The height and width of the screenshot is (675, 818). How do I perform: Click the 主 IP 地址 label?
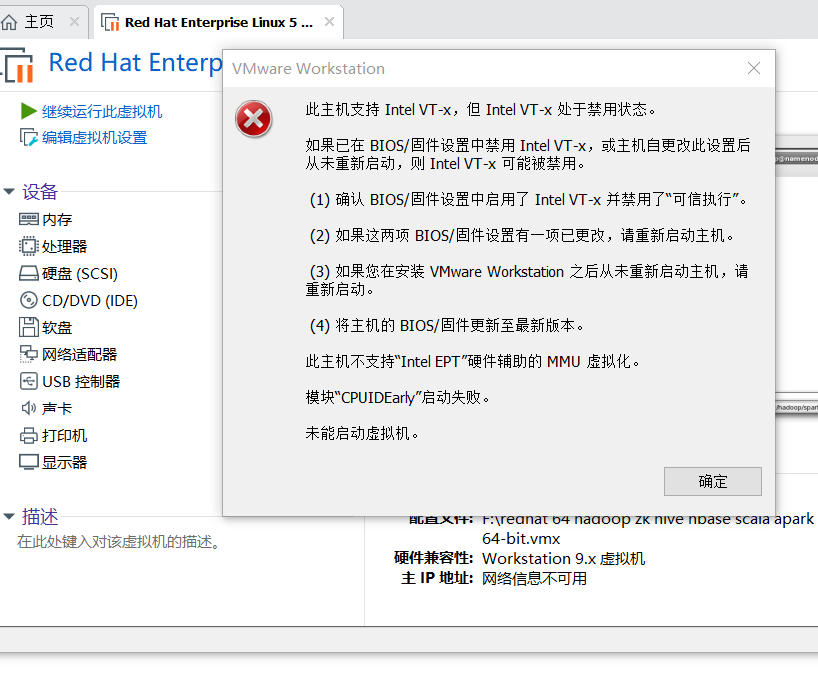(437, 578)
